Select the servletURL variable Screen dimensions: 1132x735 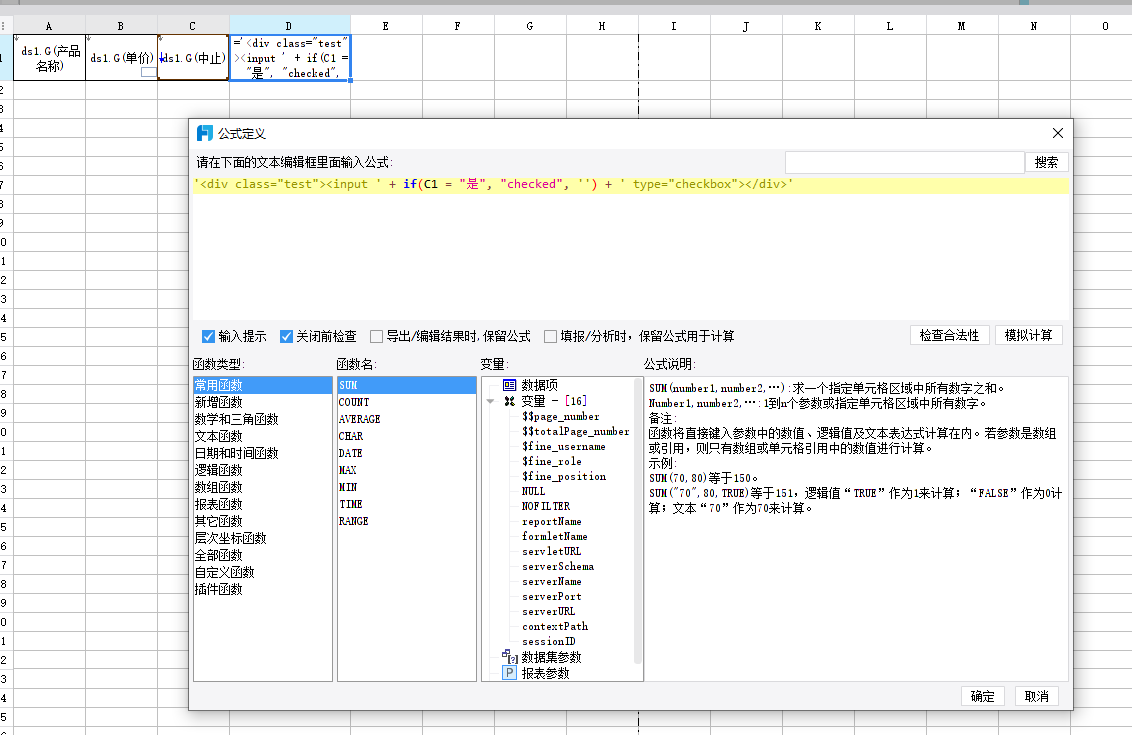click(x=552, y=552)
